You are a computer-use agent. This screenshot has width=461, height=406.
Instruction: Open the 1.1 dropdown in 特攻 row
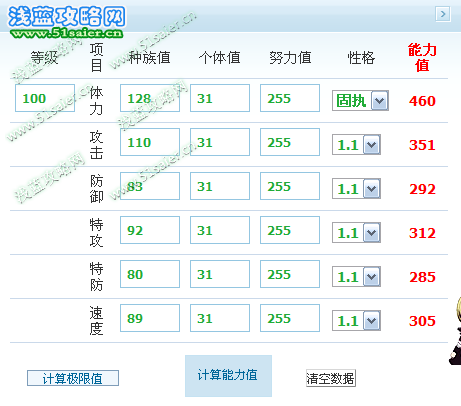[356, 233]
